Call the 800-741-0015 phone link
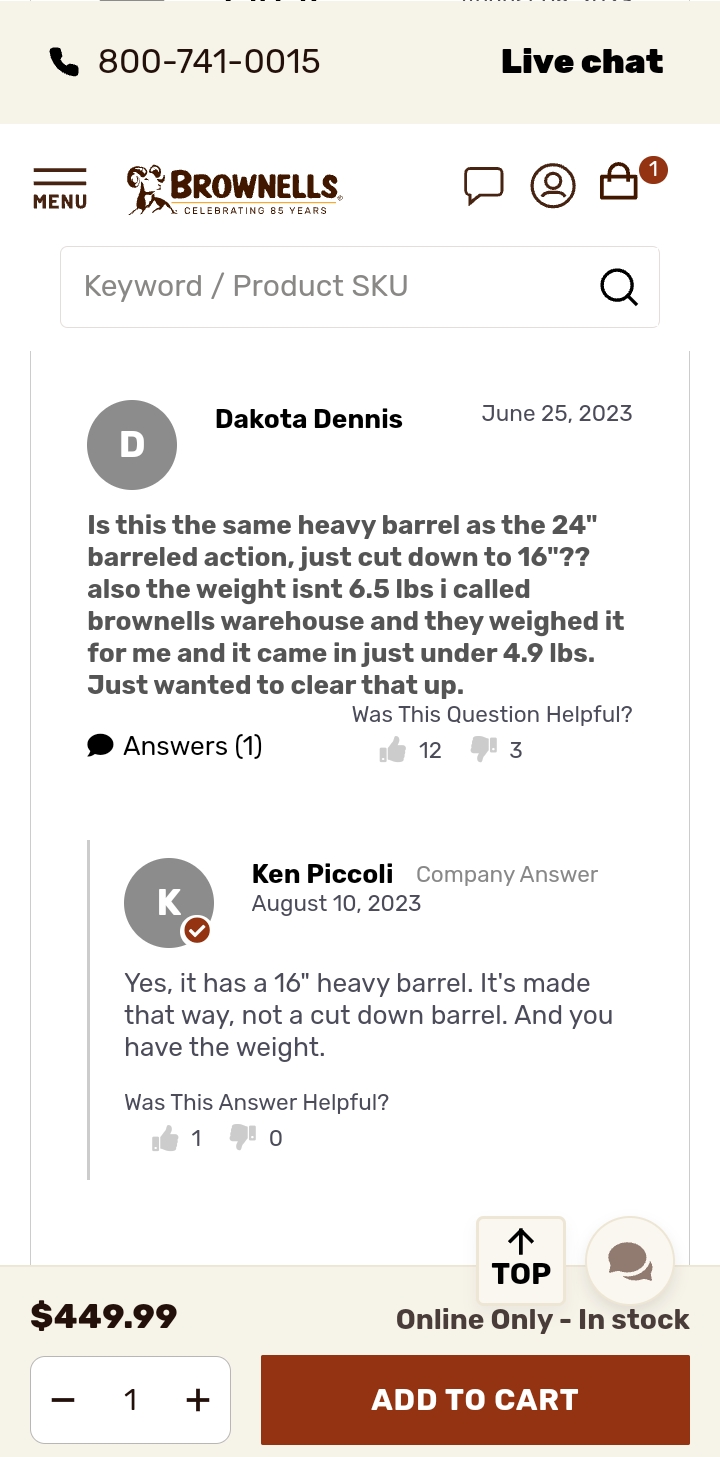Image resolution: width=720 pixels, height=1457 pixels. coord(209,62)
